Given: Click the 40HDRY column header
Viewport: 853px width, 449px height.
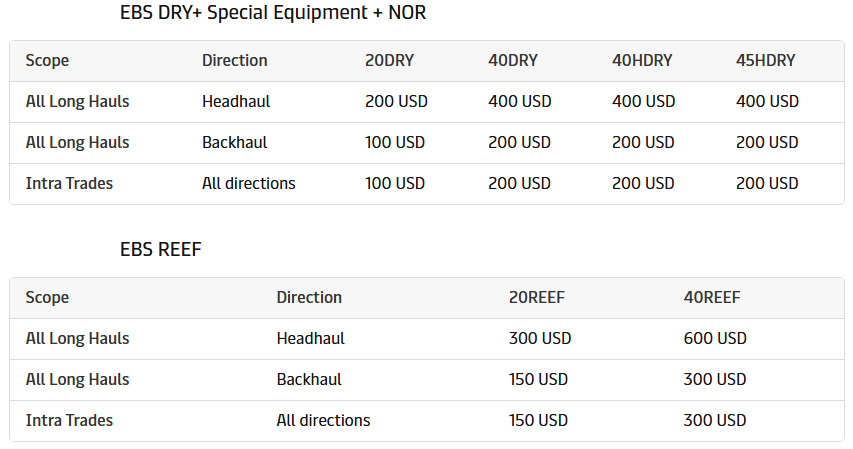Looking at the screenshot, I should [641, 61].
